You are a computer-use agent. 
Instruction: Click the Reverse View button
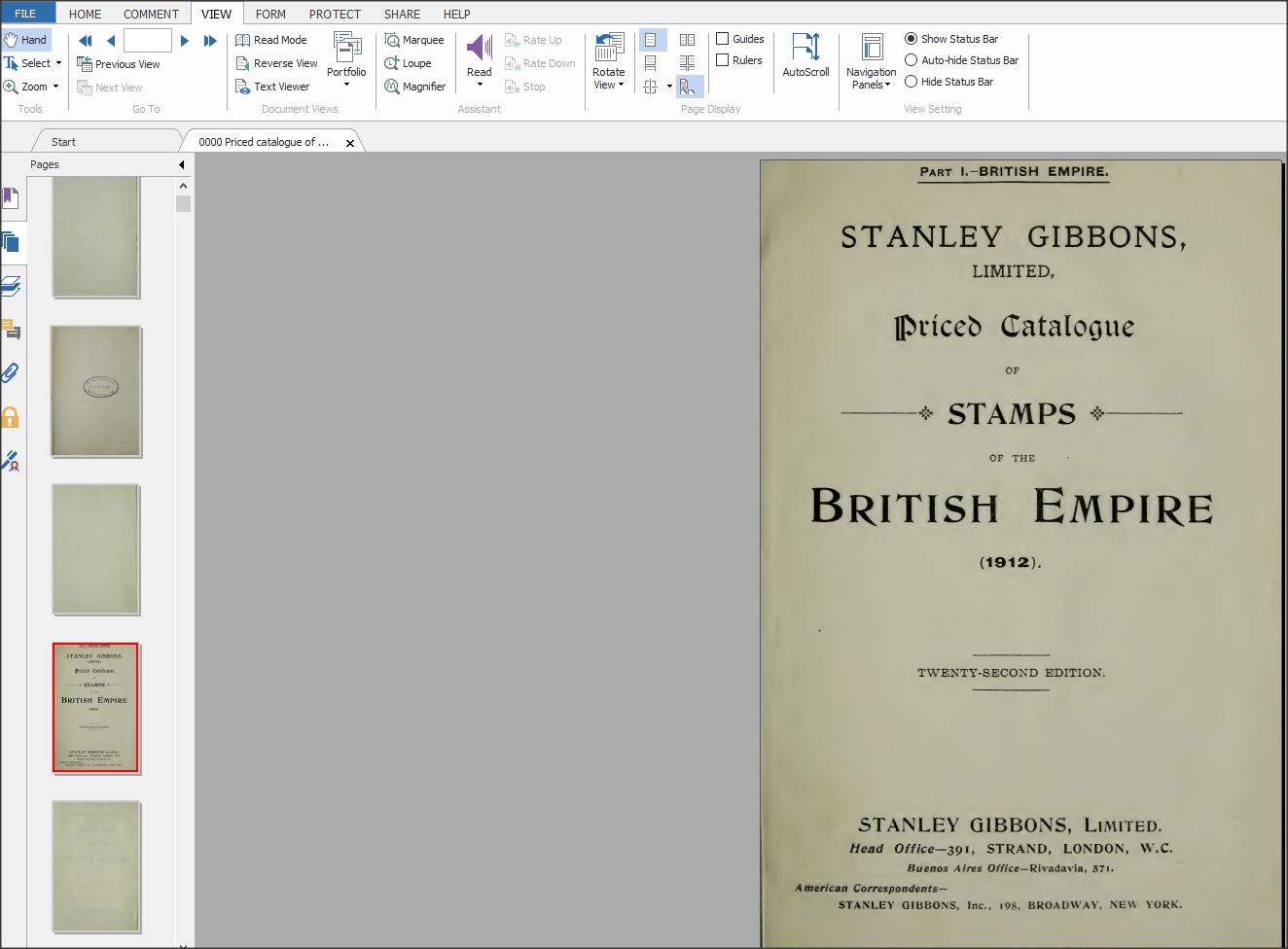pos(277,63)
